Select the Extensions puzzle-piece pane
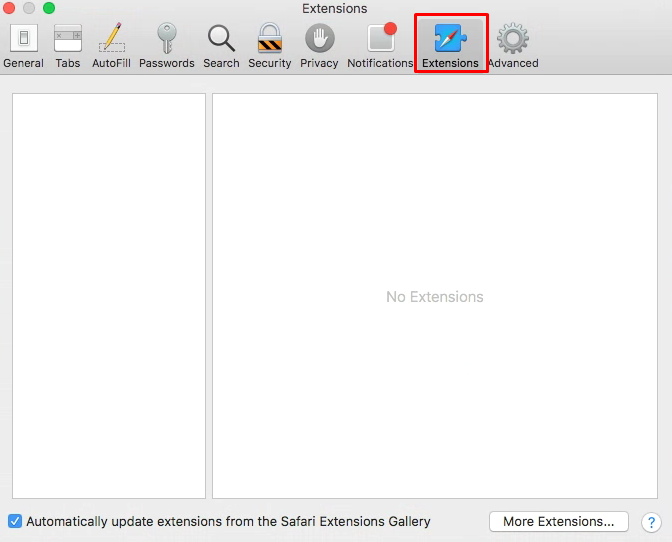 pos(450,45)
